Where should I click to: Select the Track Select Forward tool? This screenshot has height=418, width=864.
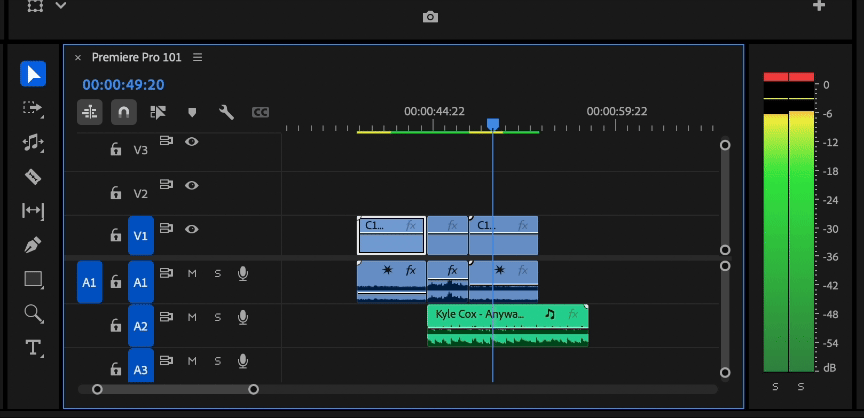[x=33, y=108]
